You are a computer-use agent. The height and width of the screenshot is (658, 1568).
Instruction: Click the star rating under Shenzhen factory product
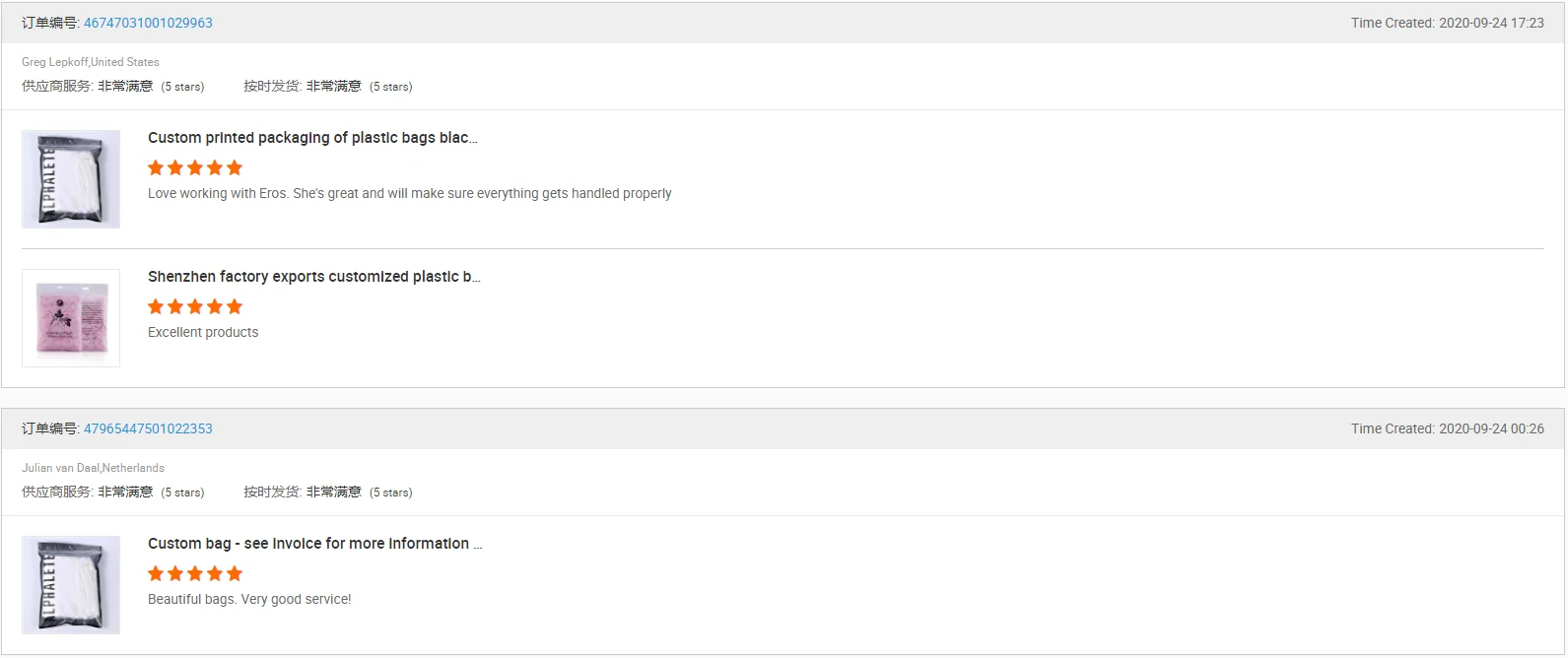(195, 306)
